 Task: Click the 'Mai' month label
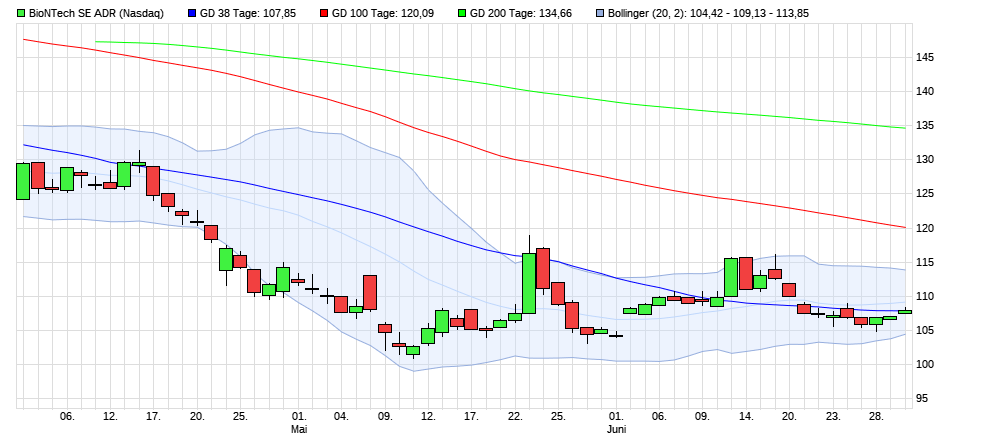pos(299,429)
